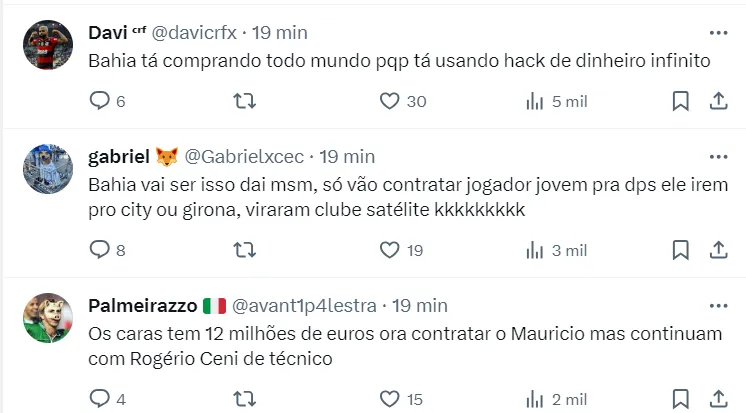Open more options on Davi's tweet
This screenshot has height=413, width=746.
coord(718,33)
